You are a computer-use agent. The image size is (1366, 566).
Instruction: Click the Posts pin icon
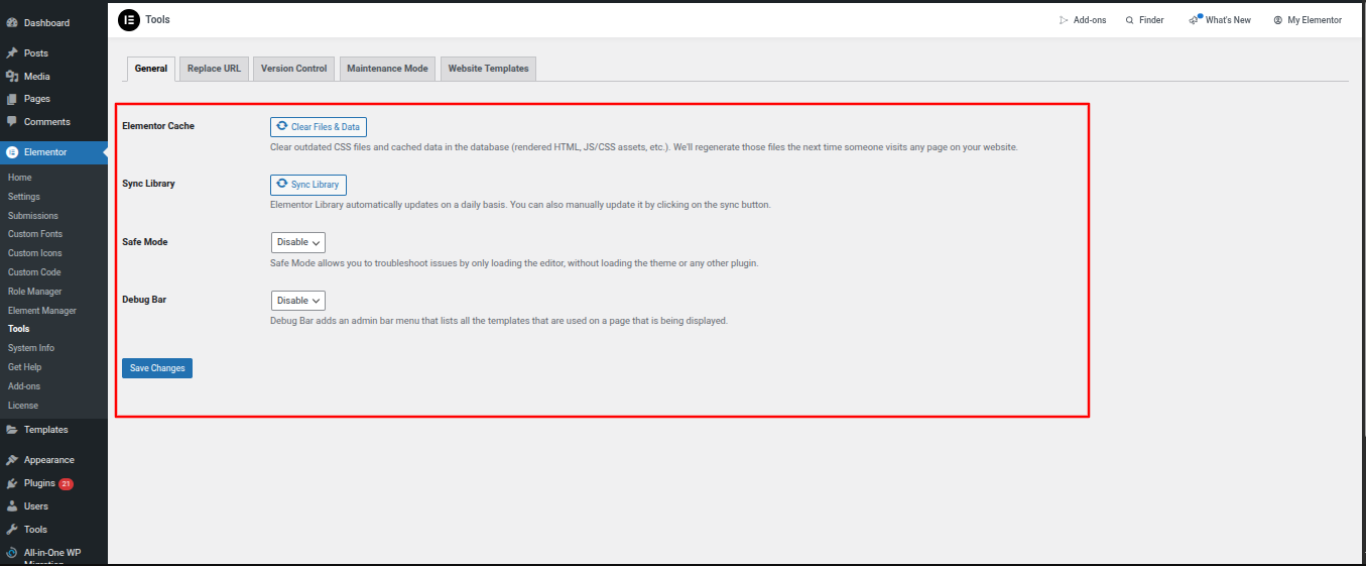tap(12, 53)
